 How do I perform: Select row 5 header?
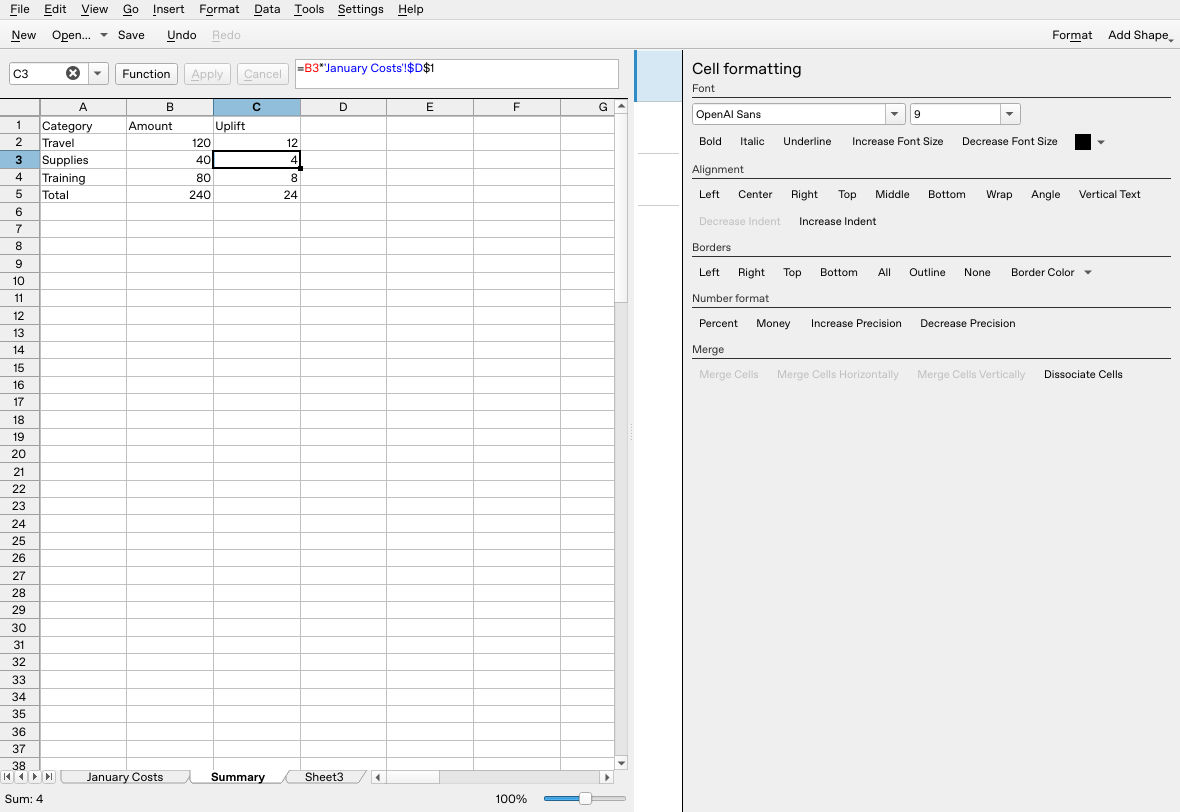coord(19,194)
